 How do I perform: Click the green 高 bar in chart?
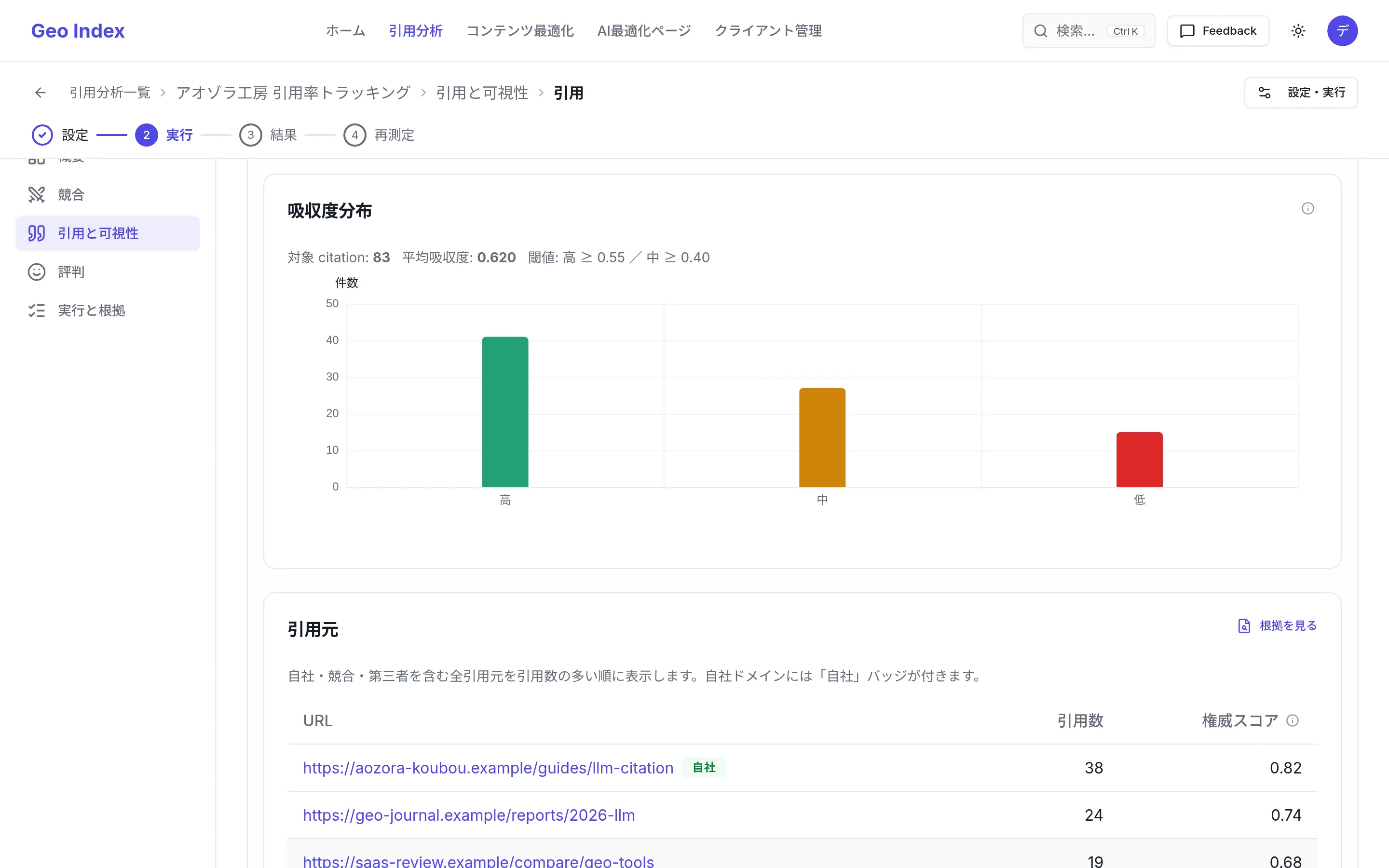pyautogui.click(x=505, y=412)
